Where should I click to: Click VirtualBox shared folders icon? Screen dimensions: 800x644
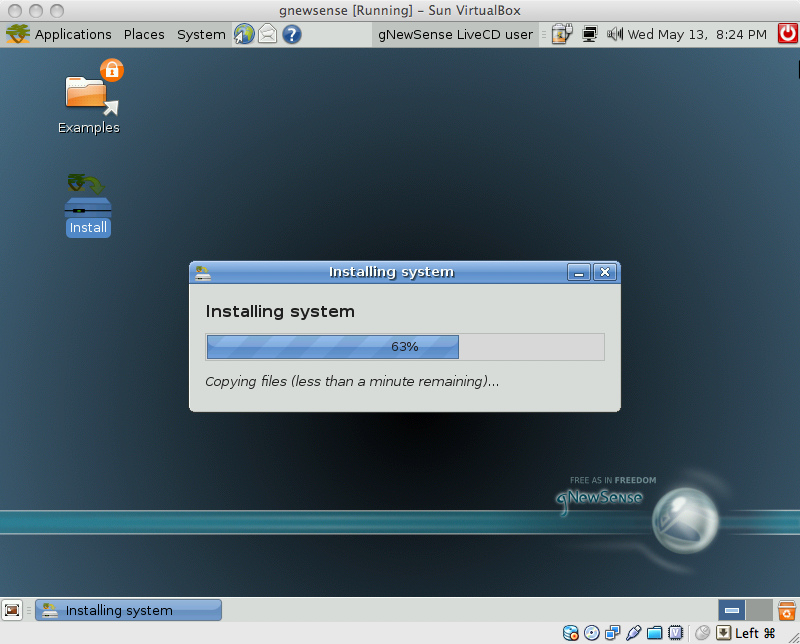click(654, 633)
